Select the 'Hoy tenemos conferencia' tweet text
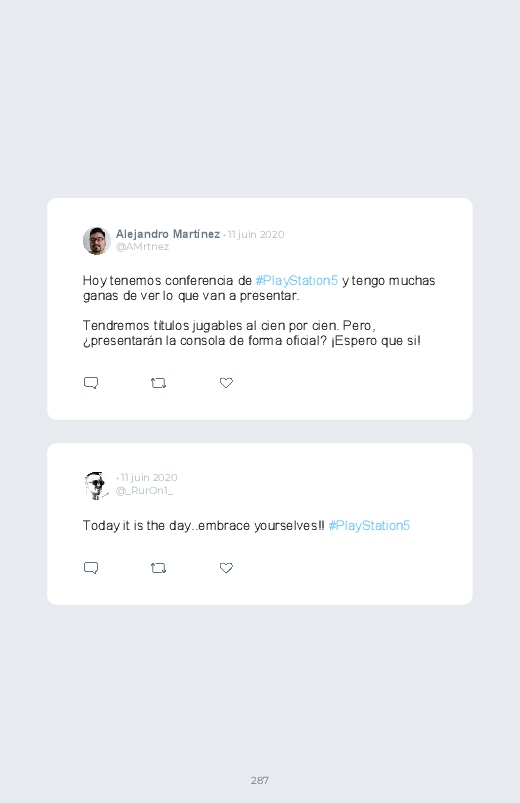Image resolution: width=520 pixels, height=803 pixels. point(259,288)
